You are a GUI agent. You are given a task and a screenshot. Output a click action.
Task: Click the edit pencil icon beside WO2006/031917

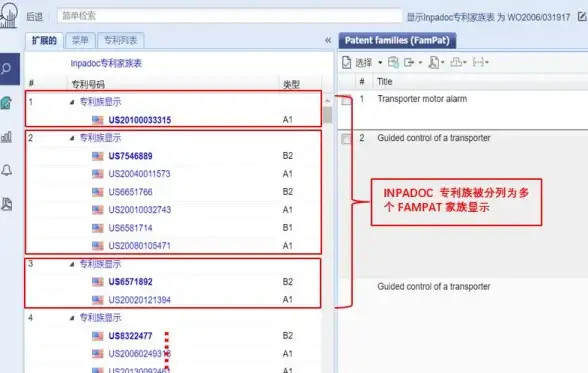pos(582,16)
